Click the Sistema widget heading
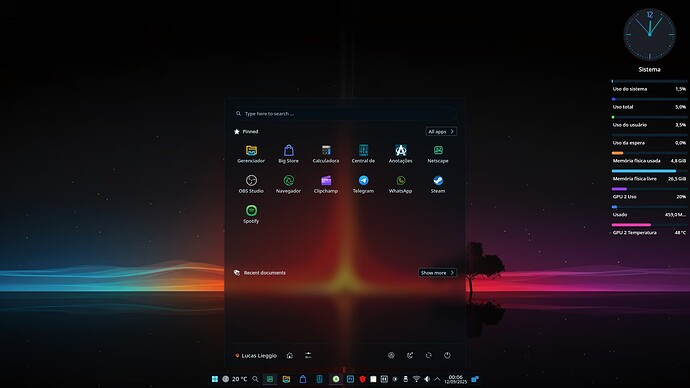 [650, 70]
